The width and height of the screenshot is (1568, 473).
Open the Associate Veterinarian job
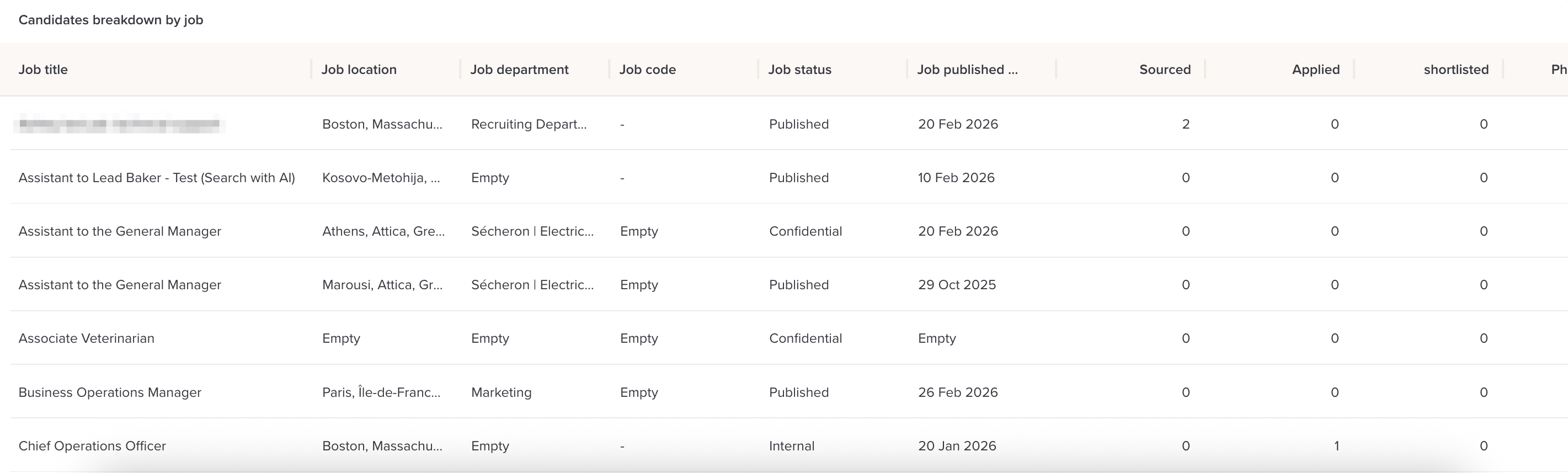tap(87, 338)
